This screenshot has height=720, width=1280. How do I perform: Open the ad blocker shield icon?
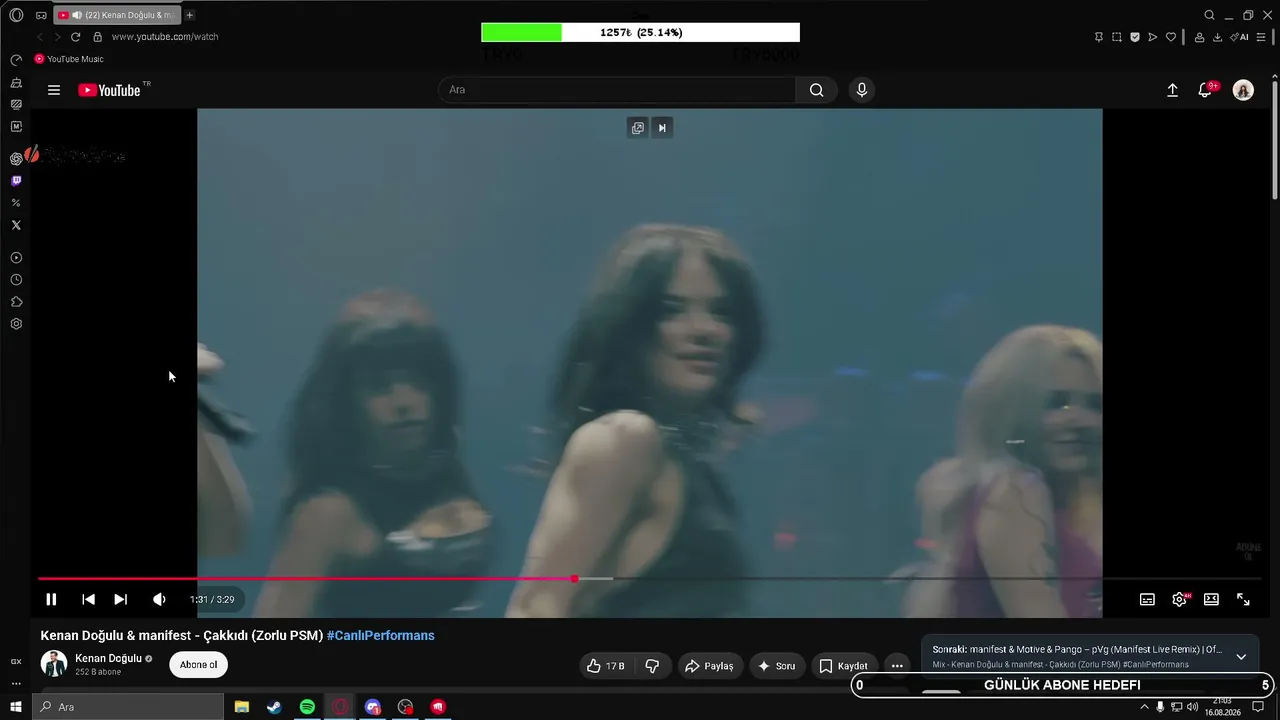(1135, 37)
